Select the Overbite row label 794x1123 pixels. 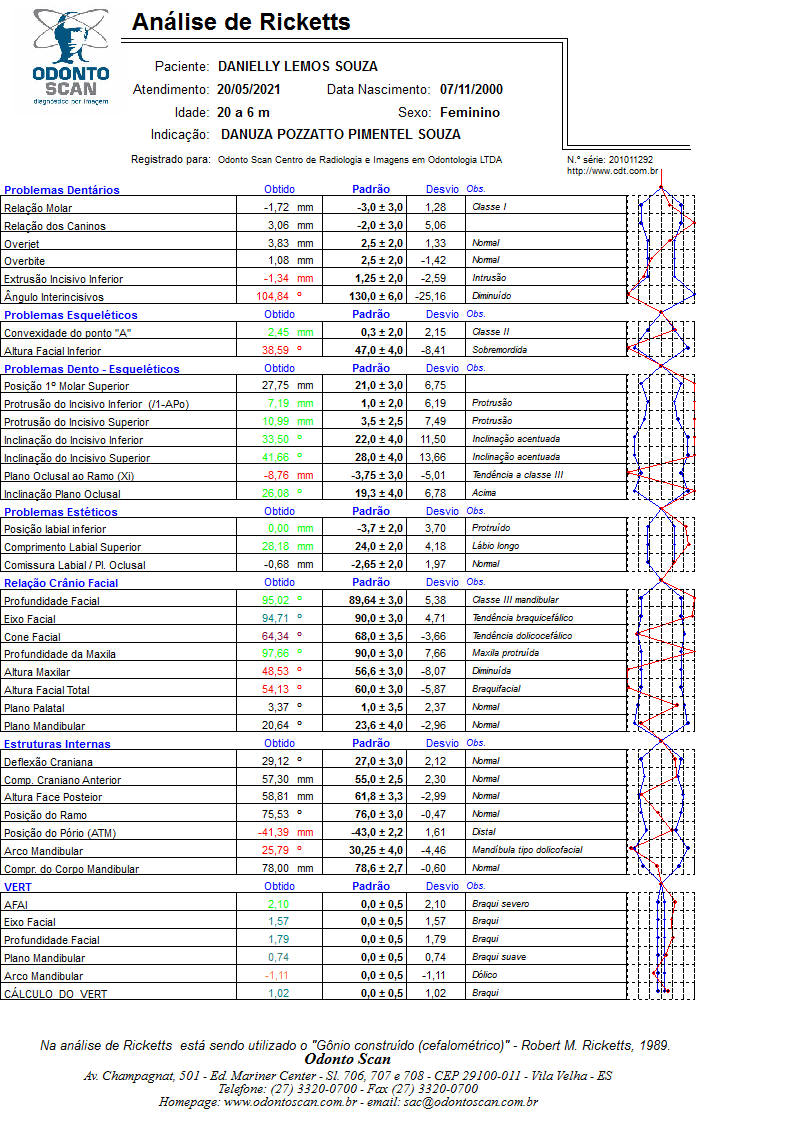pos(24,261)
